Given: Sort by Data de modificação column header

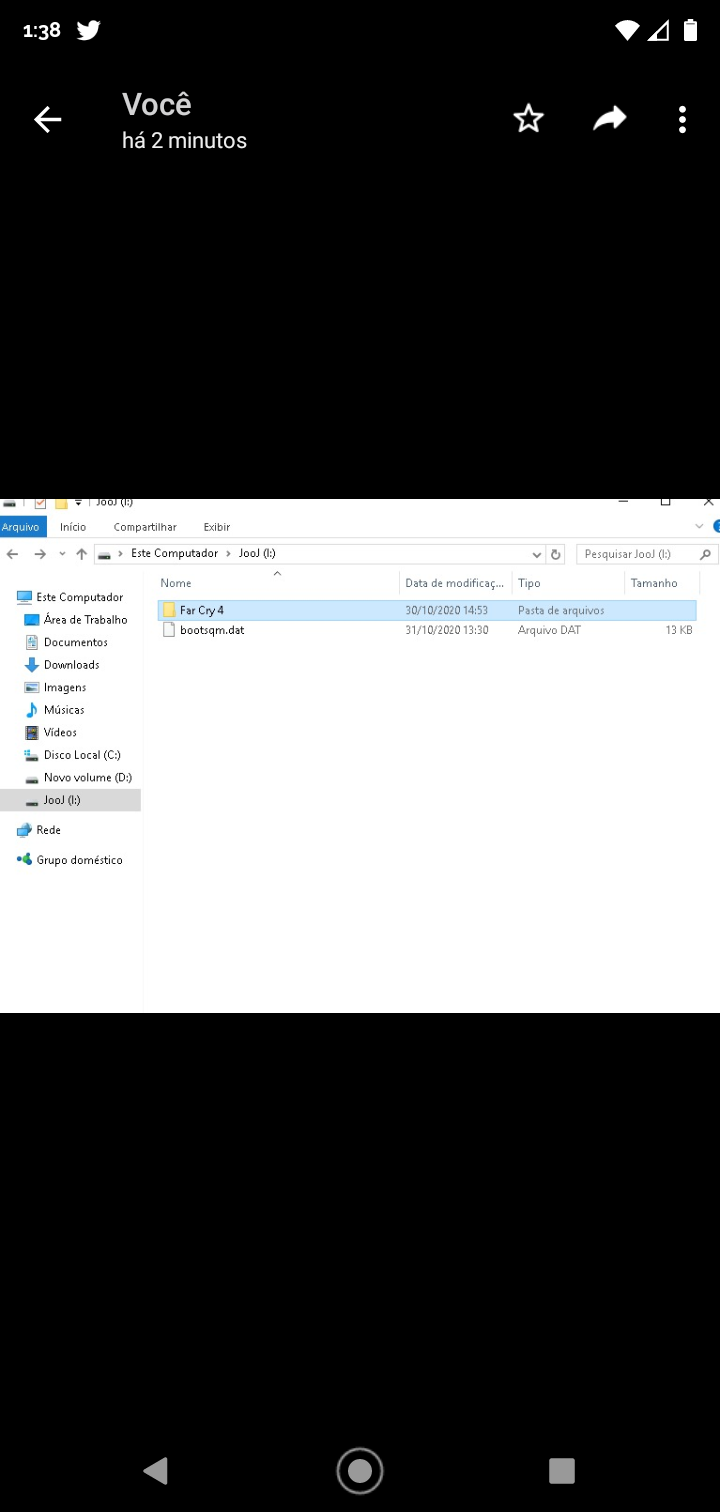Looking at the screenshot, I should point(456,583).
